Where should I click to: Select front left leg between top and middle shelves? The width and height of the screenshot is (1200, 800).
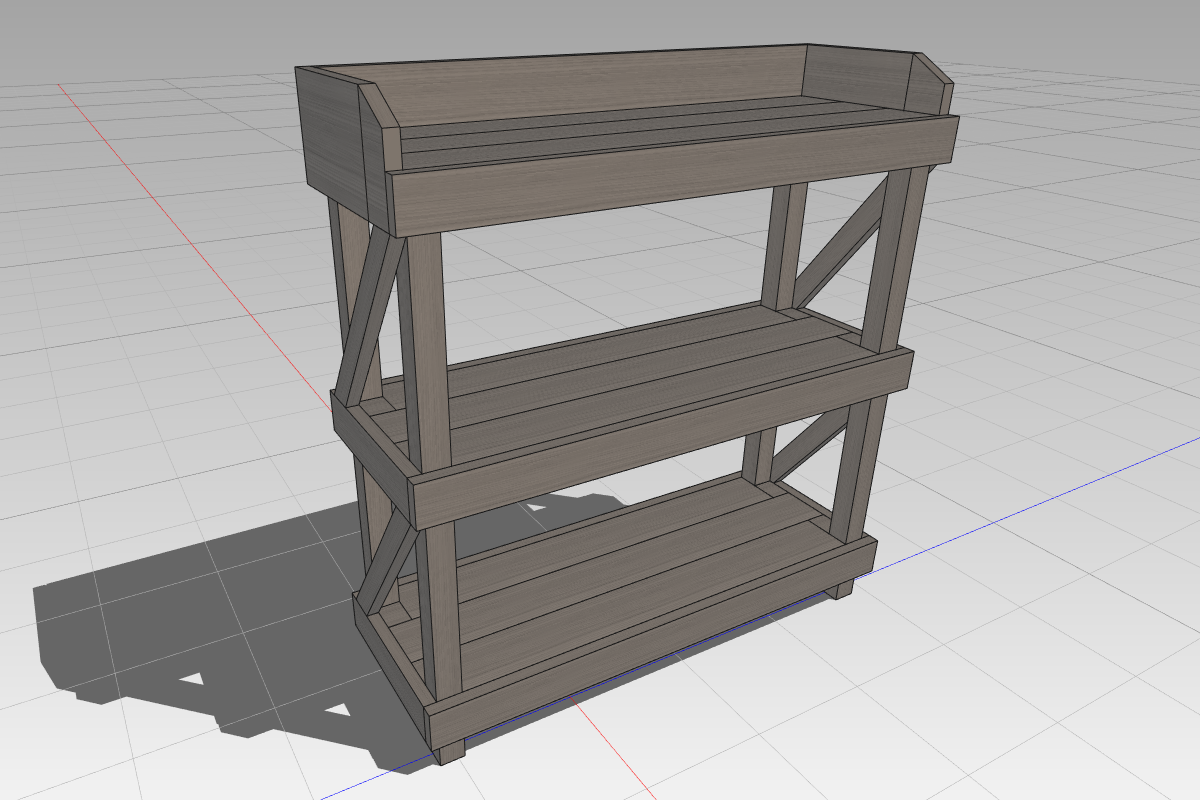tap(424, 350)
